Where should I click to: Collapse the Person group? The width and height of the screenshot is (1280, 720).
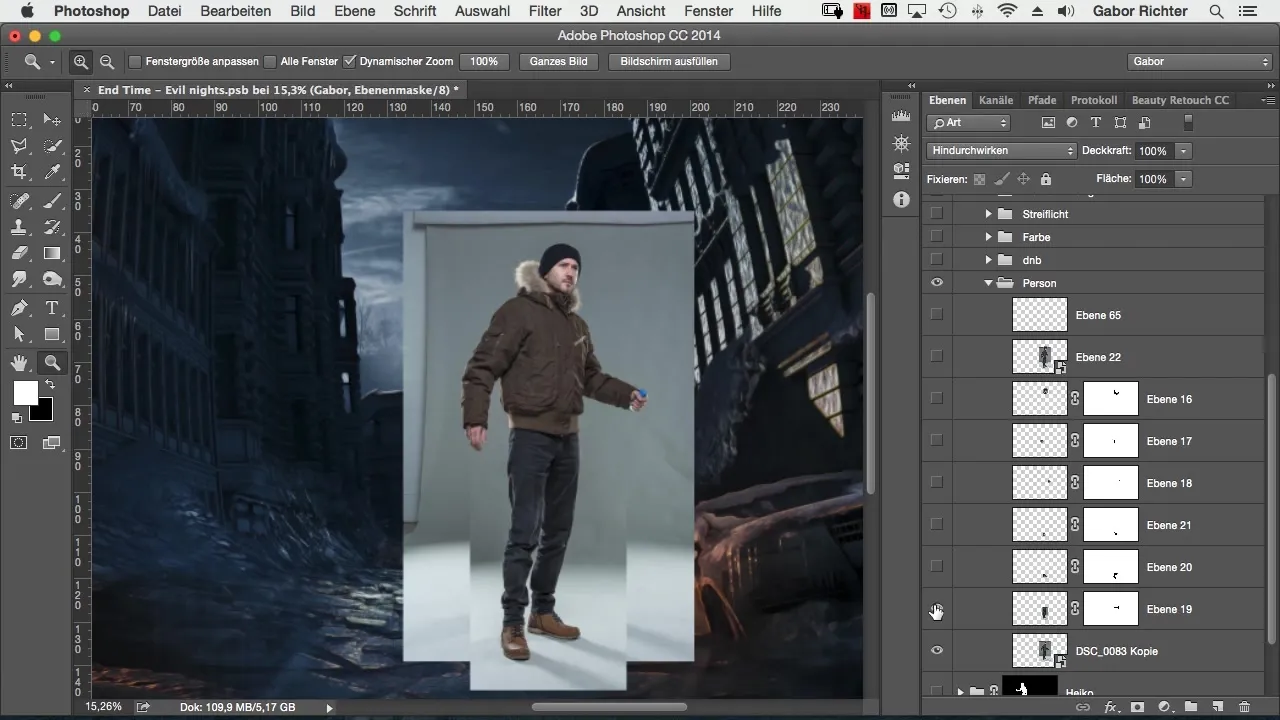click(988, 283)
